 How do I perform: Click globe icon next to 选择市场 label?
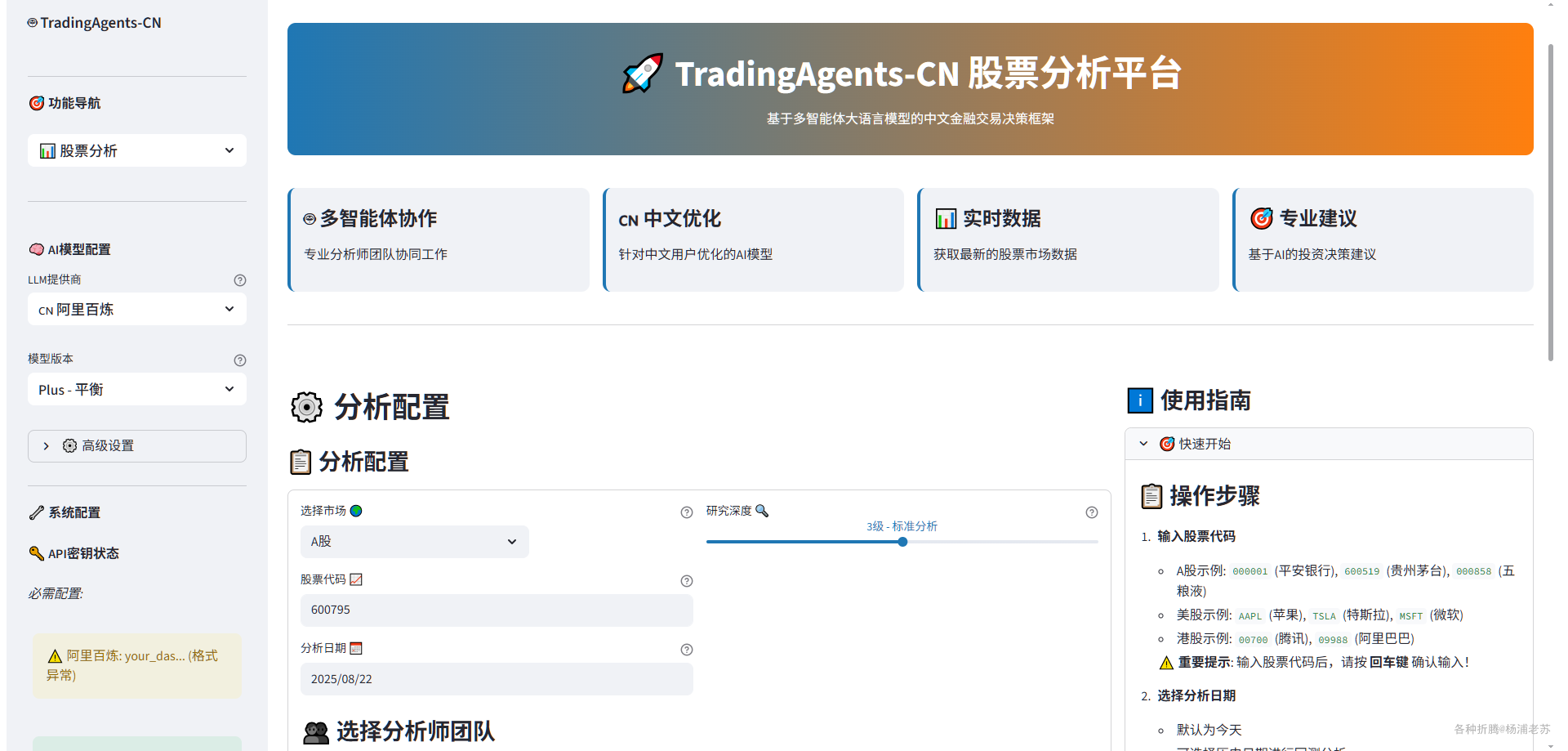click(x=356, y=511)
